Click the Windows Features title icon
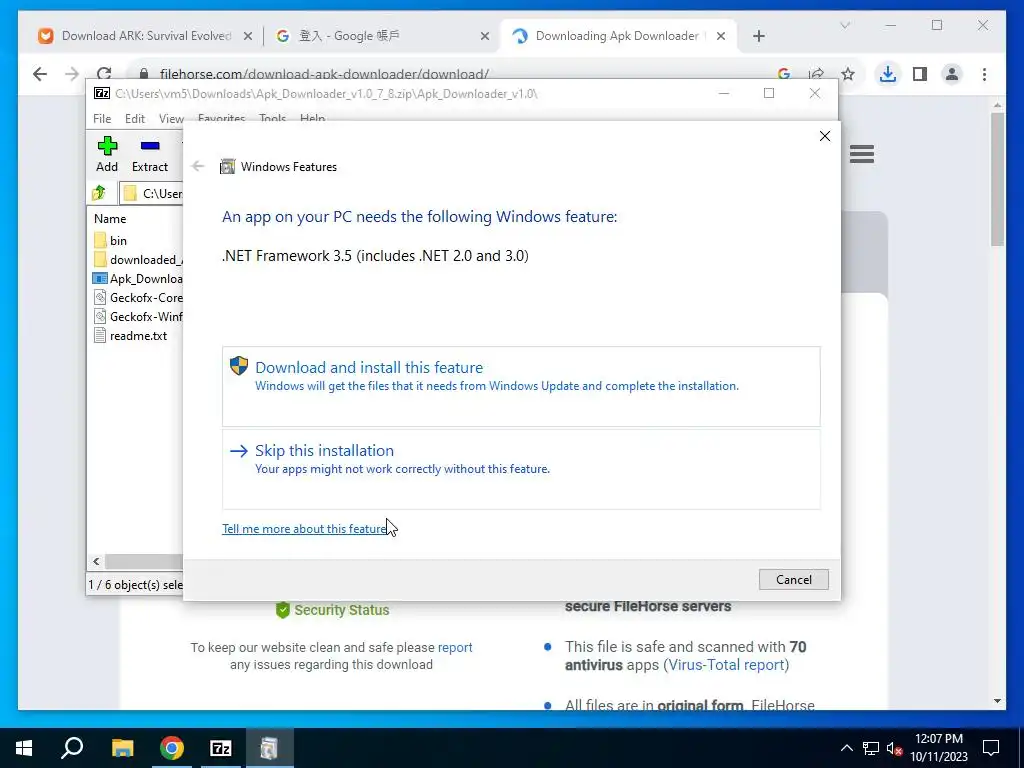Viewport: 1024px width, 768px height. click(x=227, y=166)
